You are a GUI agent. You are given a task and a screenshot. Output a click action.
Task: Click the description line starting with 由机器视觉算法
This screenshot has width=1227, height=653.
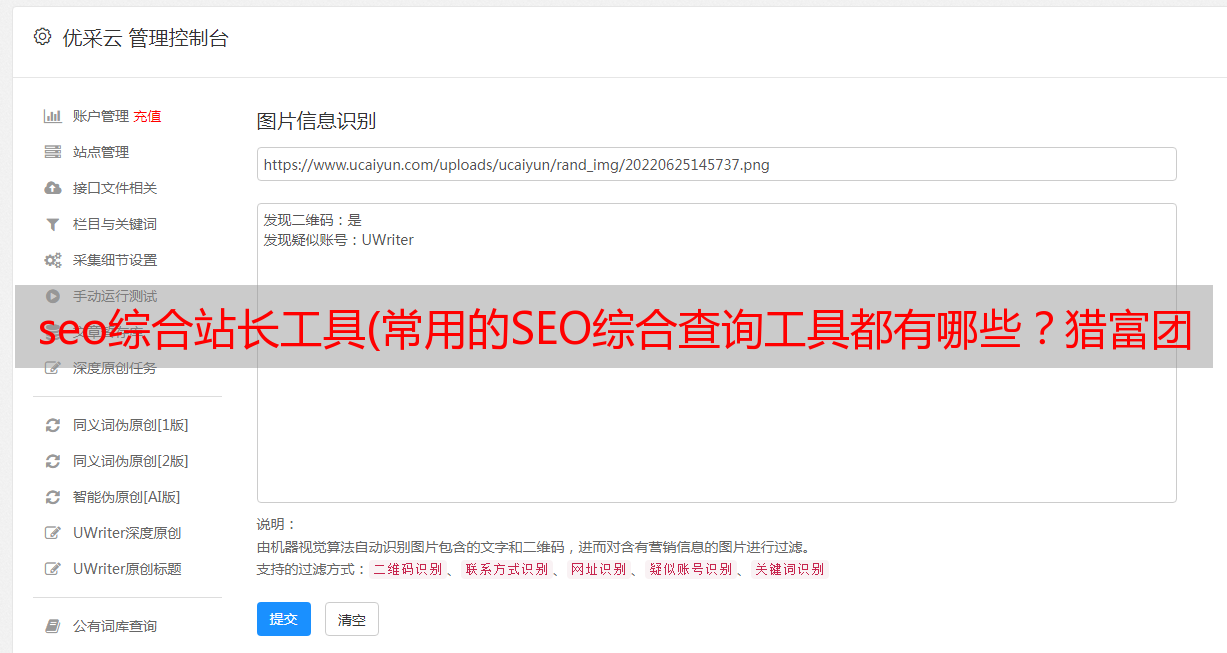pyautogui.click(x=533, y=547)
